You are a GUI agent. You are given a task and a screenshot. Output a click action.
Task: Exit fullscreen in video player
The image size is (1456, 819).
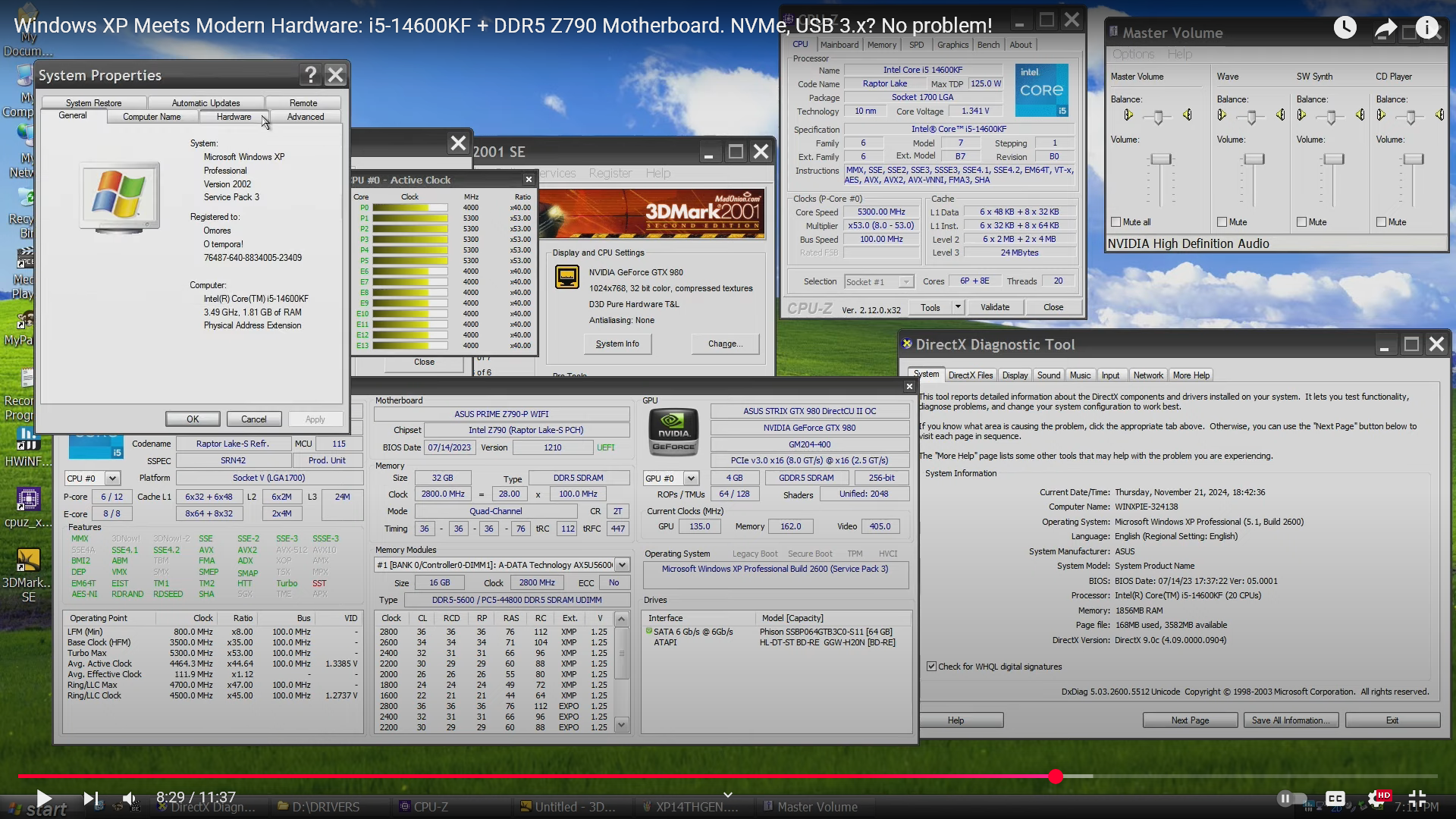click(1417, 798)
